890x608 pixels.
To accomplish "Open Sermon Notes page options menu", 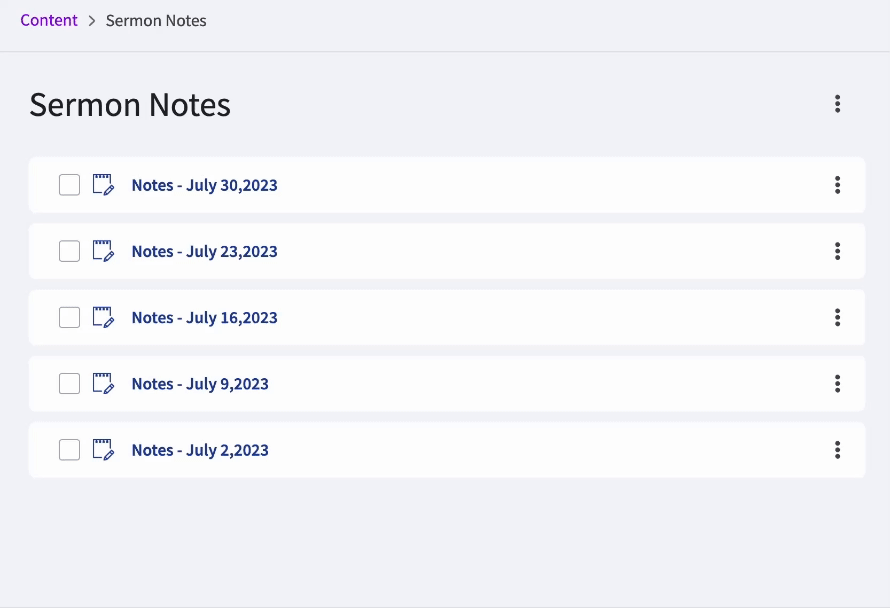I will click(837, 104).
